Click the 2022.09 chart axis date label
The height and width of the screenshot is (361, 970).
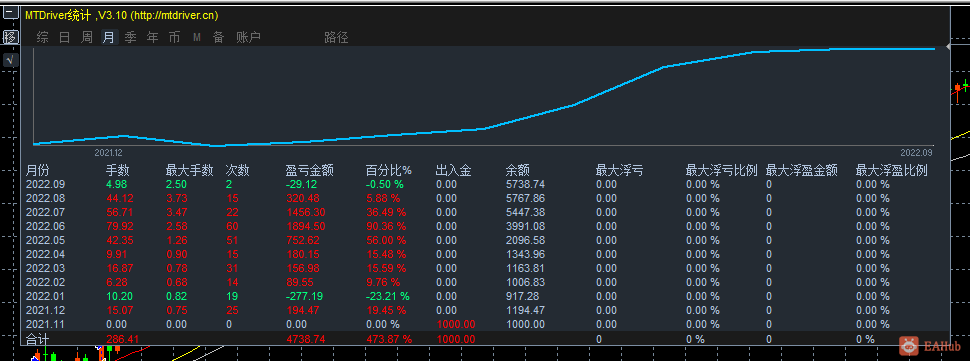pos(916,153)
